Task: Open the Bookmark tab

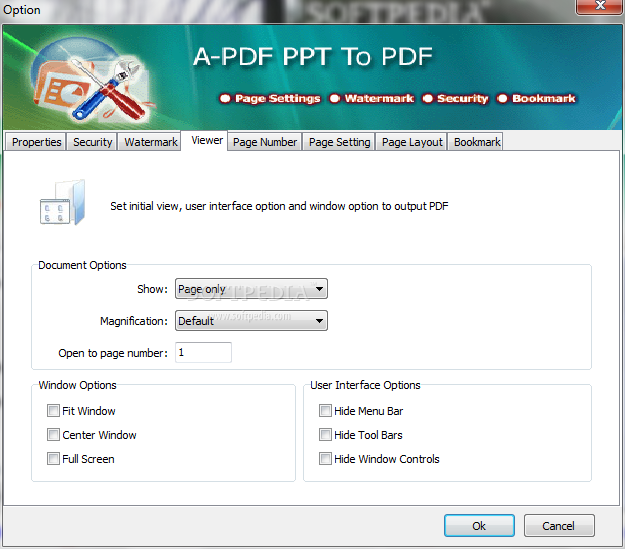Action: coord(477,142)
